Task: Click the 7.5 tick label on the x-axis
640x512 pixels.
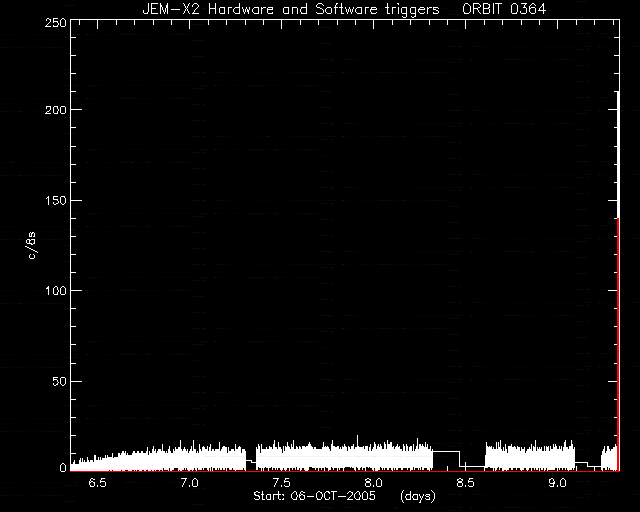Action: click(x=281, y=483)
